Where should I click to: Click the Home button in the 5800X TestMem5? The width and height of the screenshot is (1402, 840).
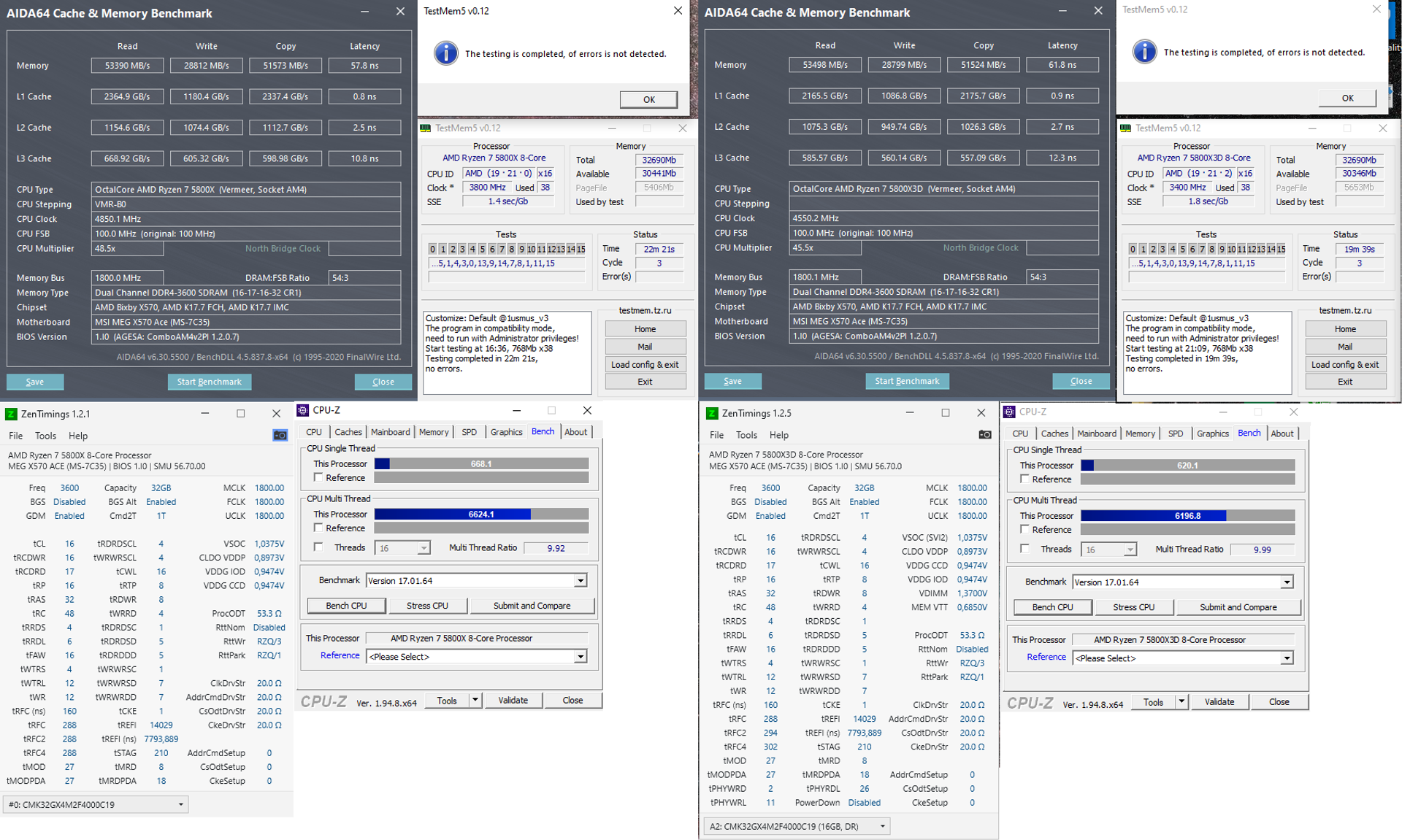pyautogui.click(x=645, y=329)
